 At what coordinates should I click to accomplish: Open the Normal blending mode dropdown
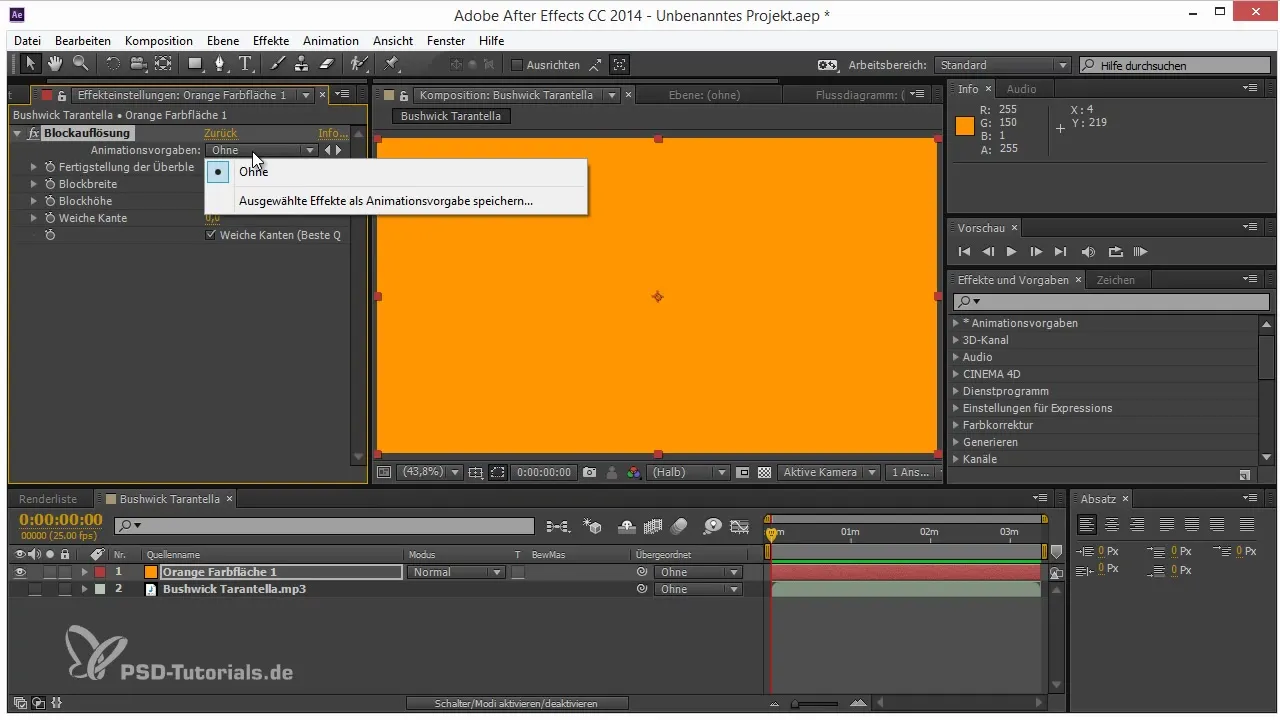coord(455,572)
